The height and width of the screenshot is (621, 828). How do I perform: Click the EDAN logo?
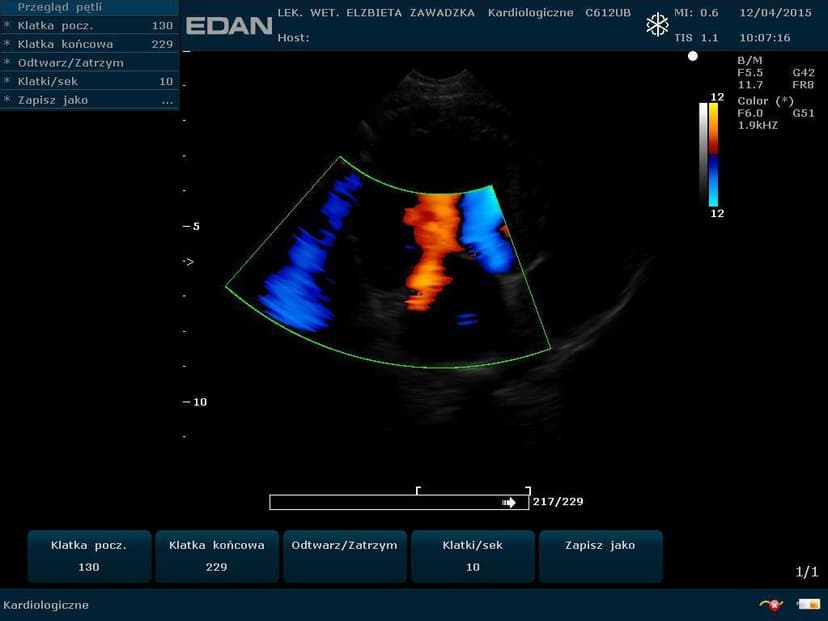[x=229, y=26]
